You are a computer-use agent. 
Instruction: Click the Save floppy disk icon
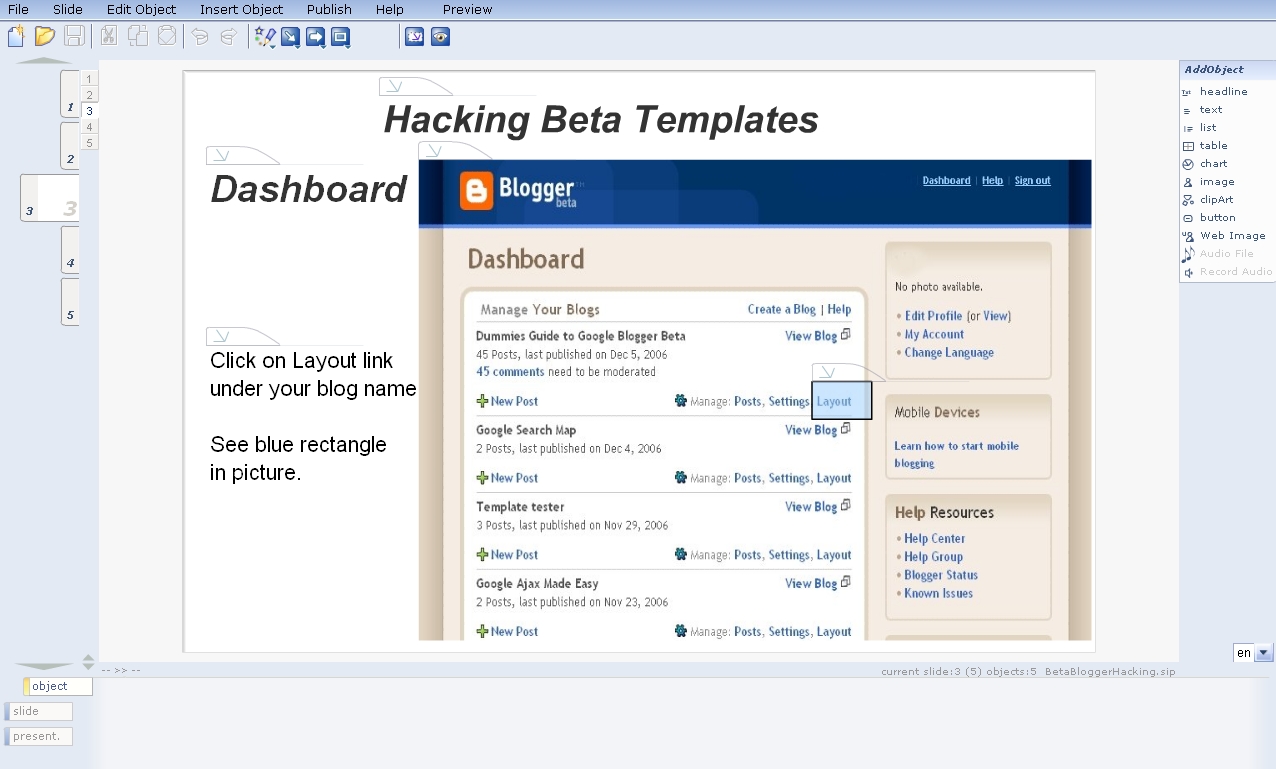click(x=74, y=37)
